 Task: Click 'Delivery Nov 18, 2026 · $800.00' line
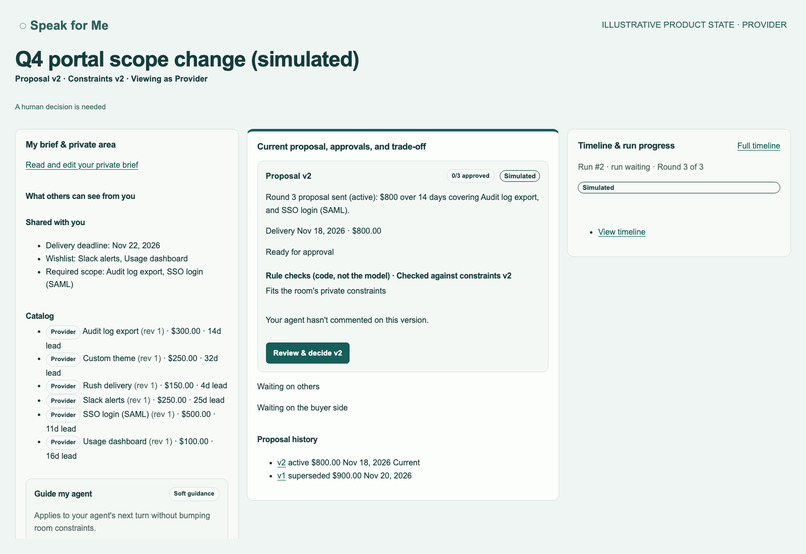(323, 231)
